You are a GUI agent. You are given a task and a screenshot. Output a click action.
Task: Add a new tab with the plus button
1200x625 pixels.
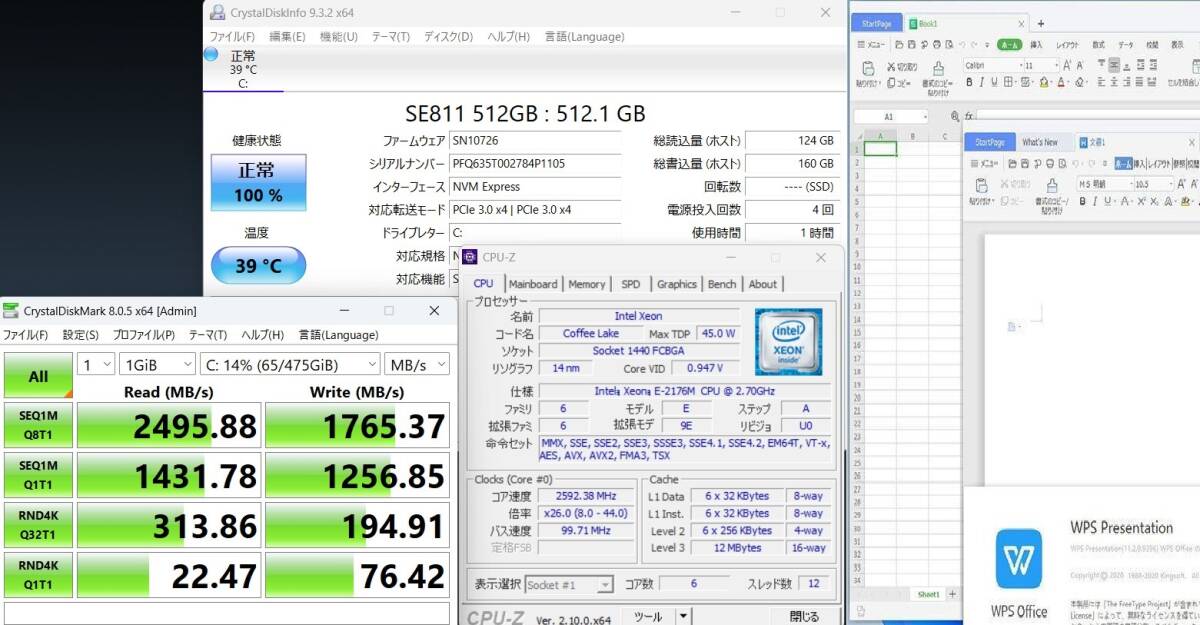click(1040, 22)
